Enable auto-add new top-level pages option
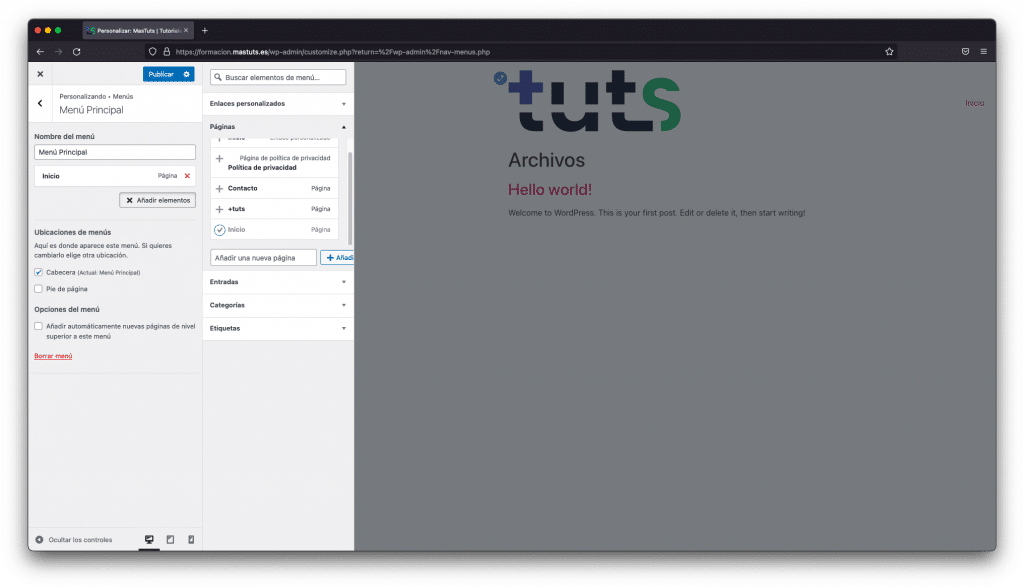The image size is (1024, 588). pos(38,326)
